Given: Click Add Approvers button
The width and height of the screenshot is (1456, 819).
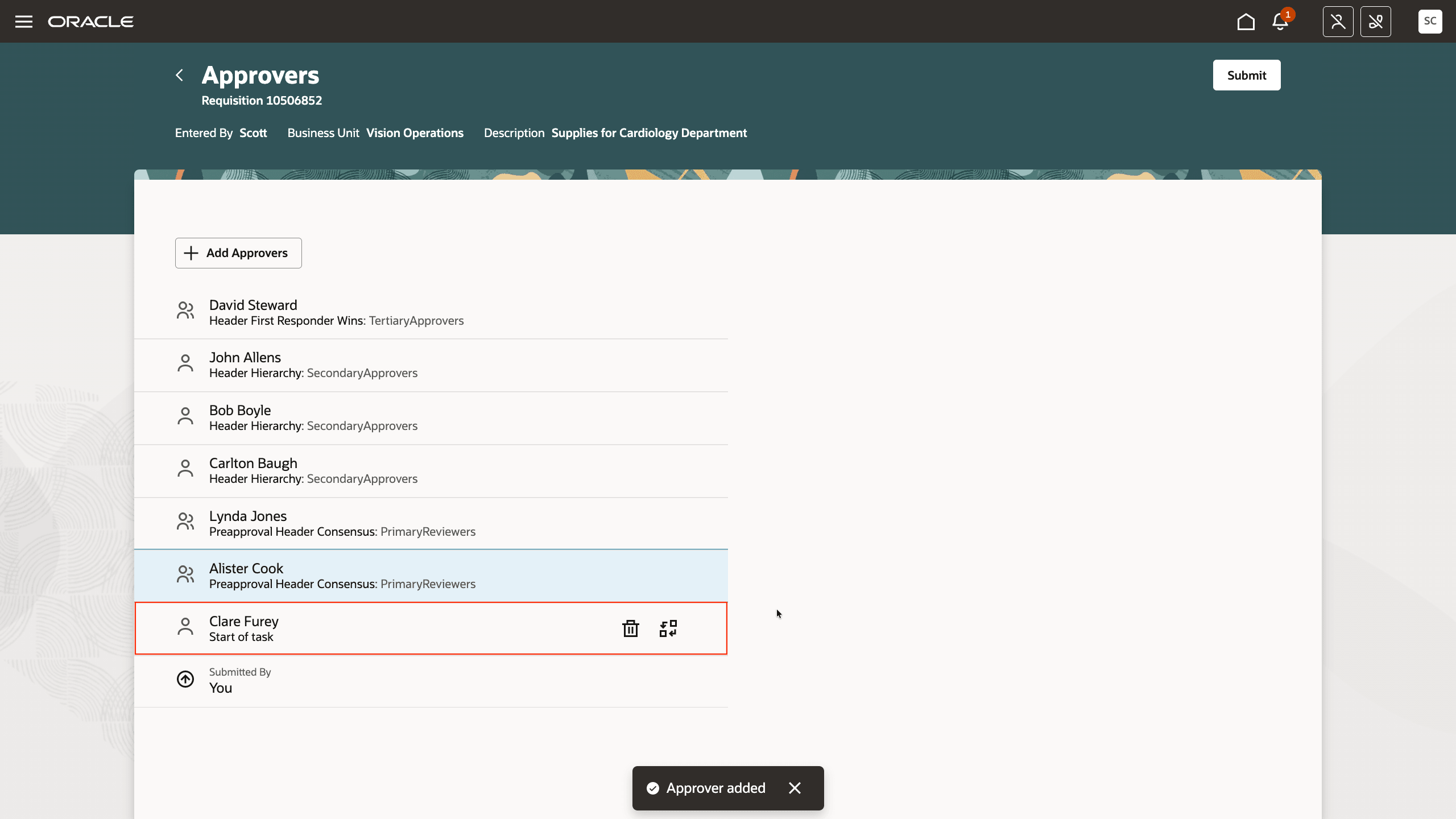Looking at the screenshot, I should pos(238,253).
